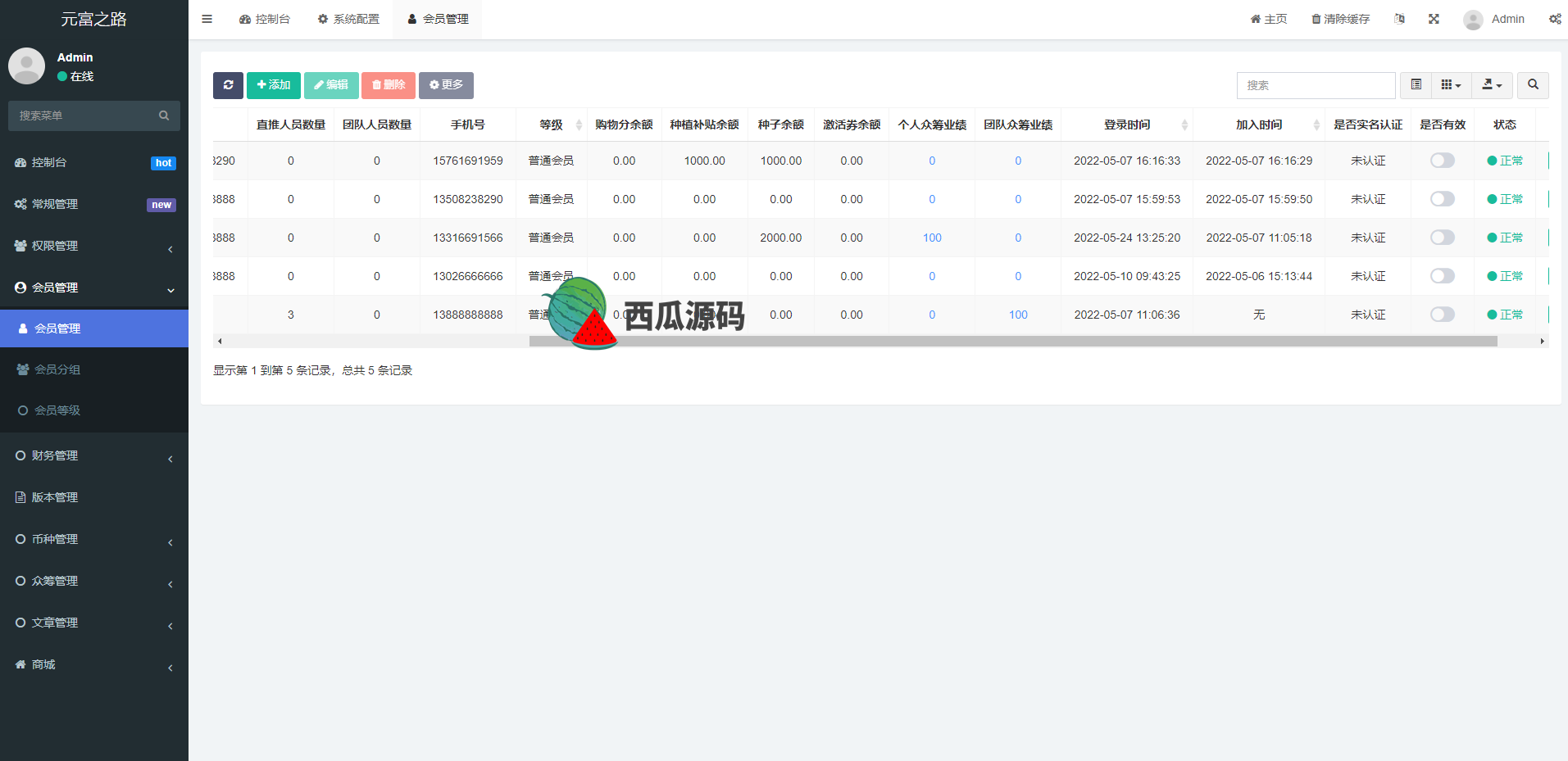Open 控制台 in sidebar
Image resolution: width=1568 pixels, height=761 pixels.
coord(94,163)
